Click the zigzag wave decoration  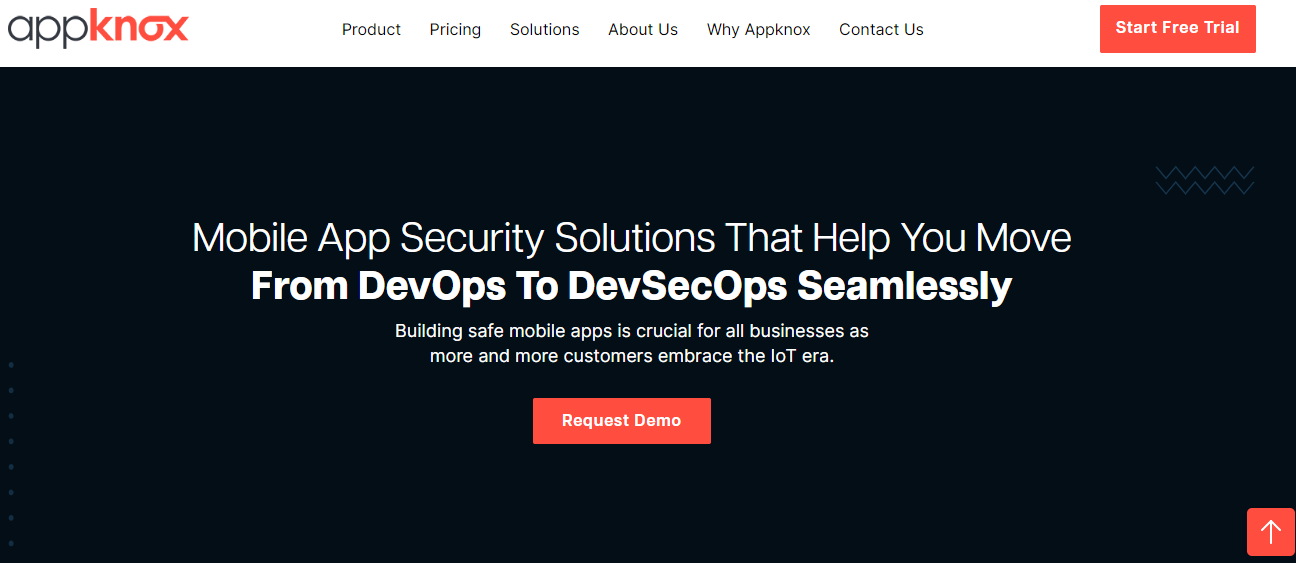pyautogui.click(x=1204, y=180)
